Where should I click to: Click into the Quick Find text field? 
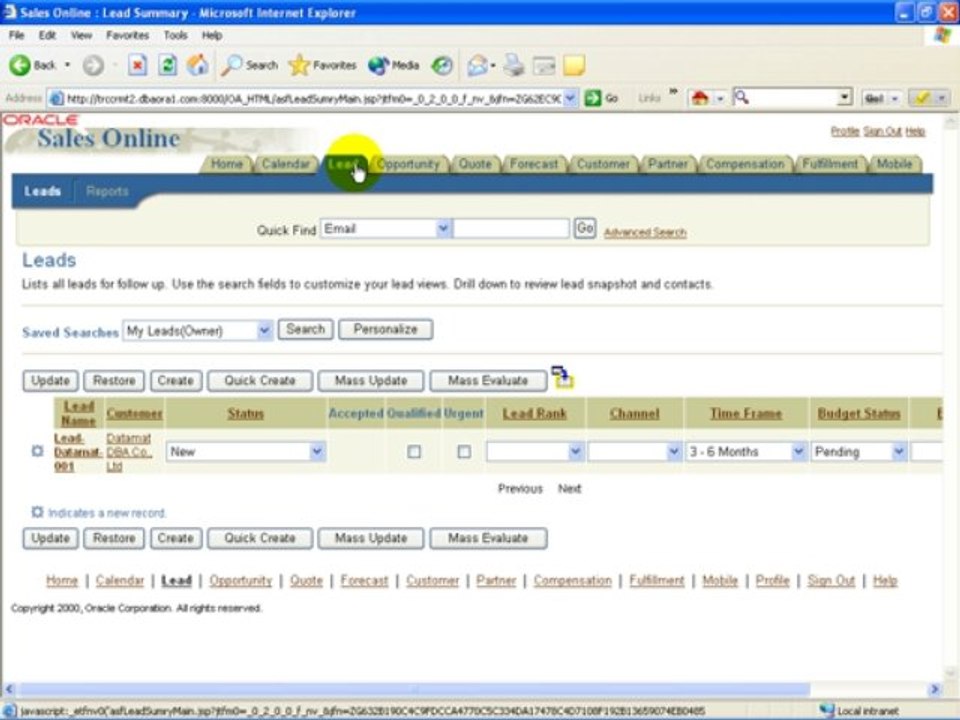511,228
